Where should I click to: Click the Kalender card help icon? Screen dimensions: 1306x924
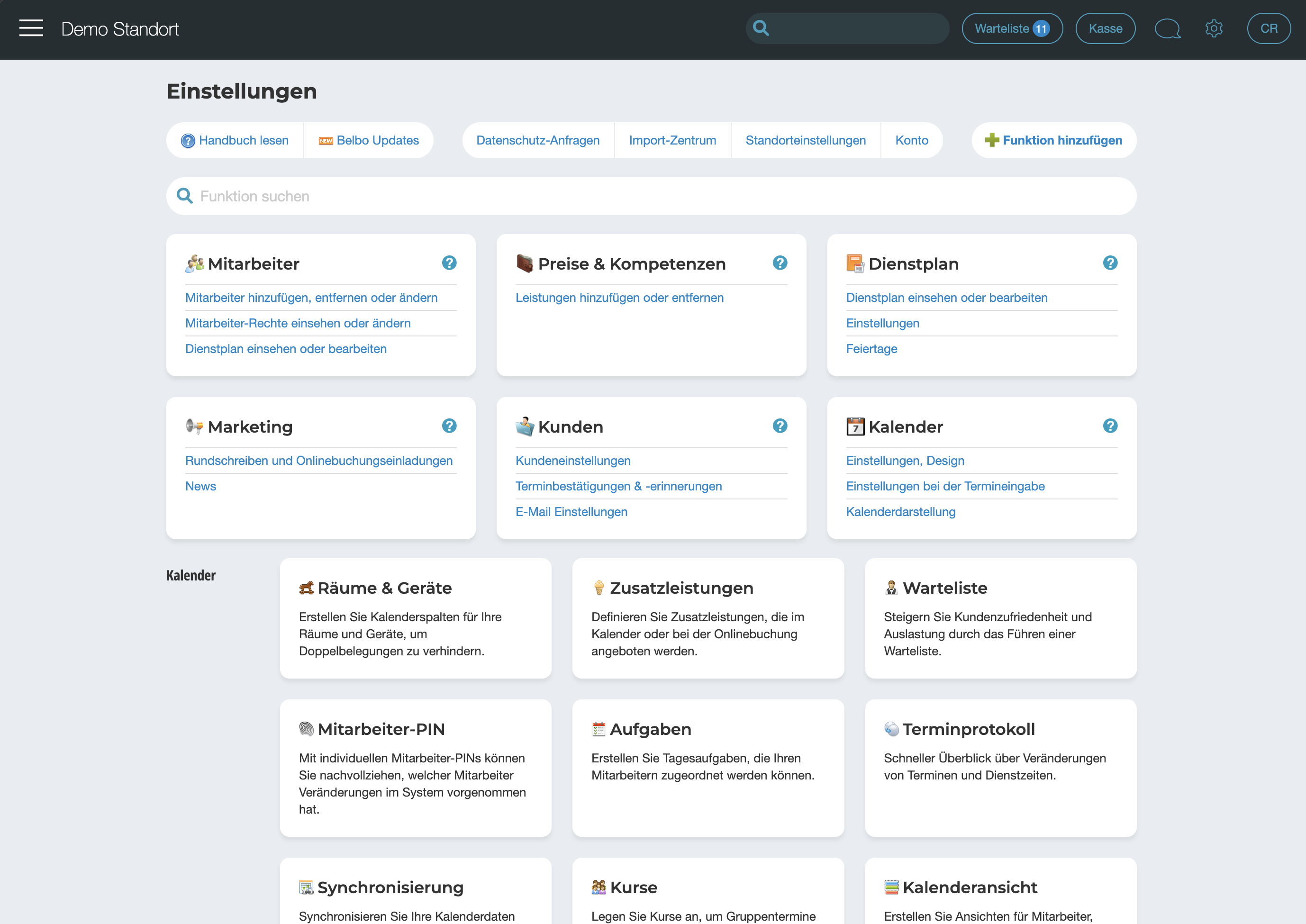coord(1110,426)
